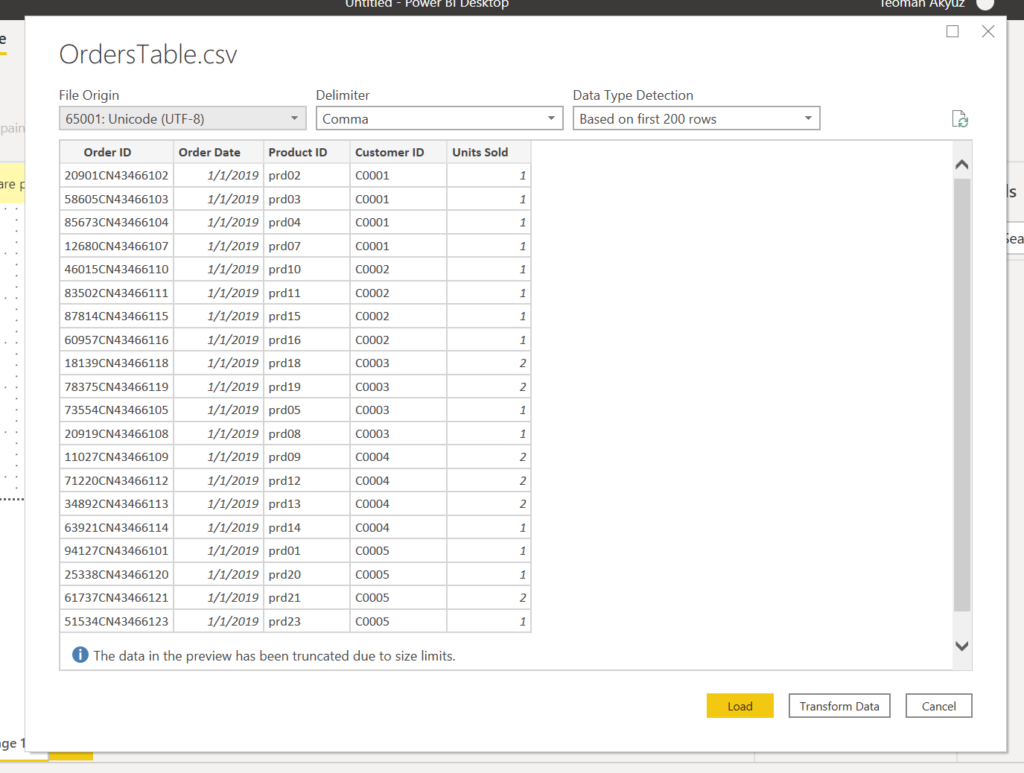
Task: Click the preview scroll up arrow
Action: click(x=962, y=165)
